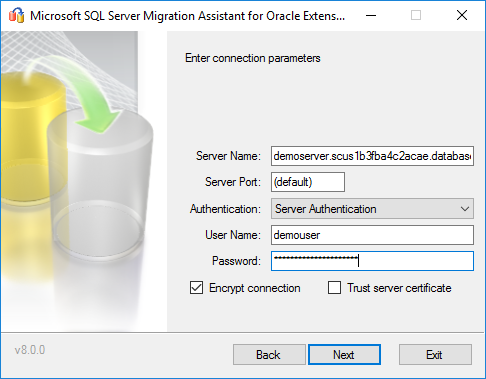
Task: Click the 'Server Name:' label
Action: click(x=228, y=156)
